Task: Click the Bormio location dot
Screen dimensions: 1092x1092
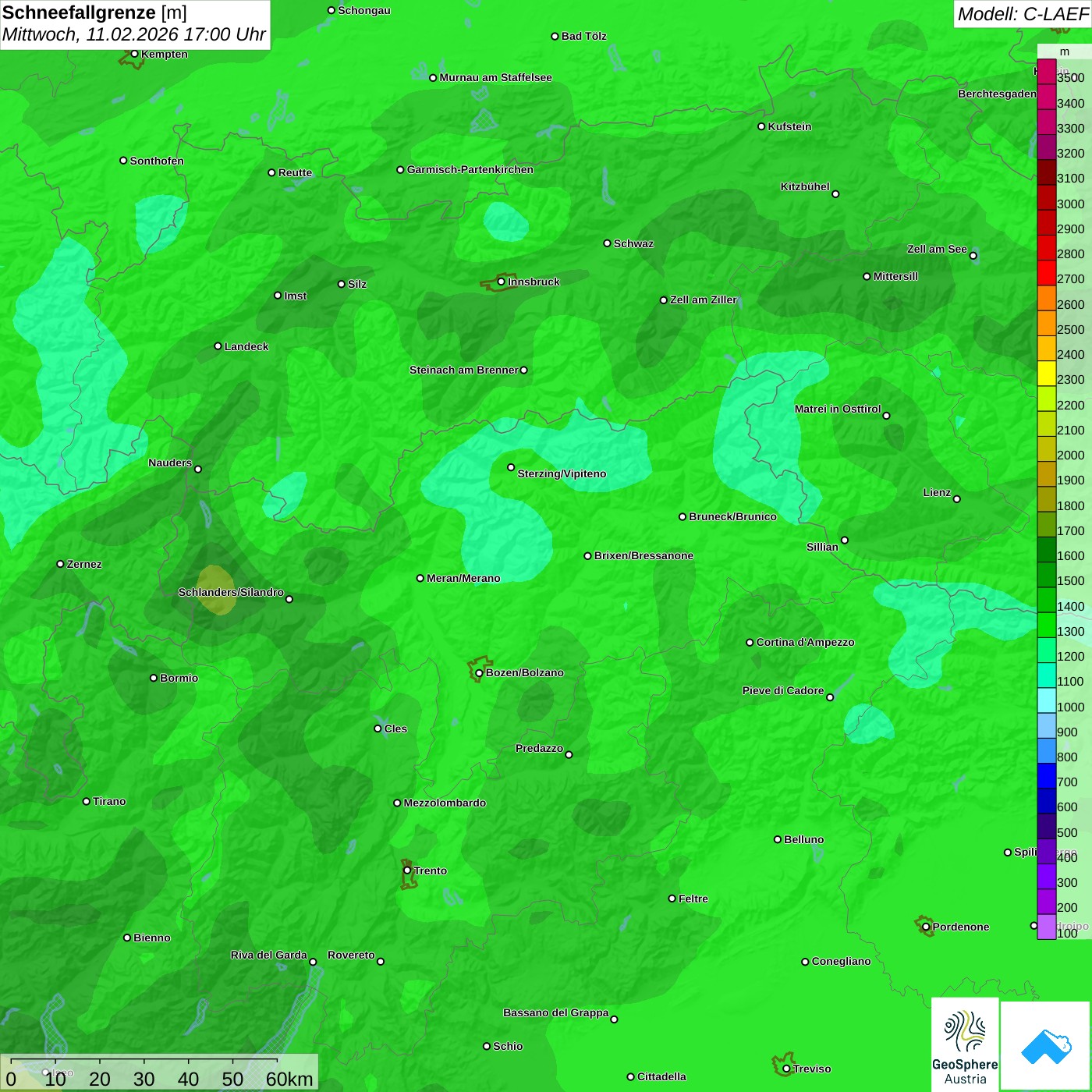Action: coord(154,678)
